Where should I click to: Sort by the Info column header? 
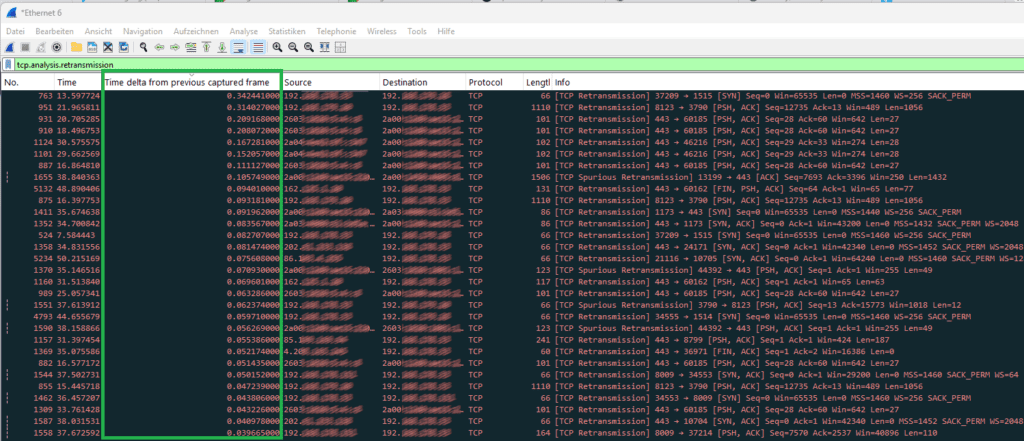tap(788, 82)
